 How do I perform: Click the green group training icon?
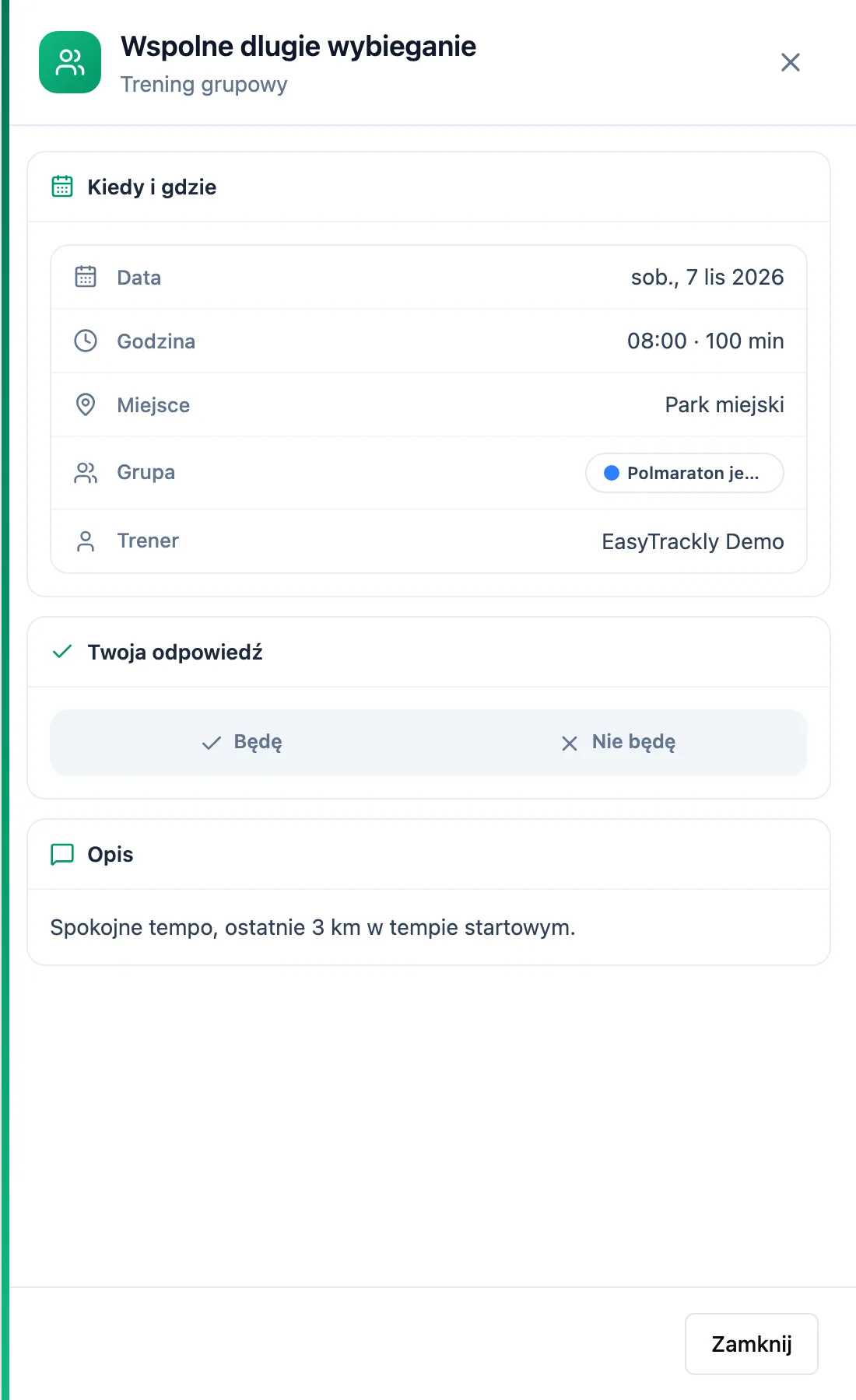click(70, 62)
